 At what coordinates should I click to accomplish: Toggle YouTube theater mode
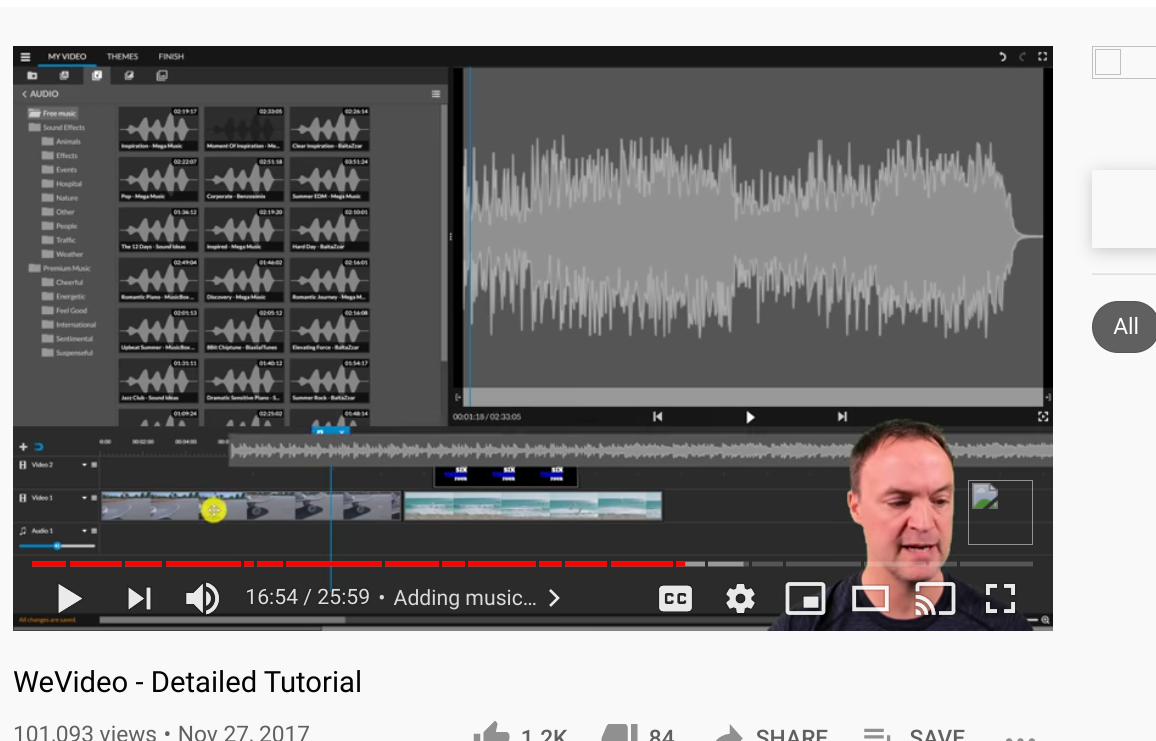(870, 599)
